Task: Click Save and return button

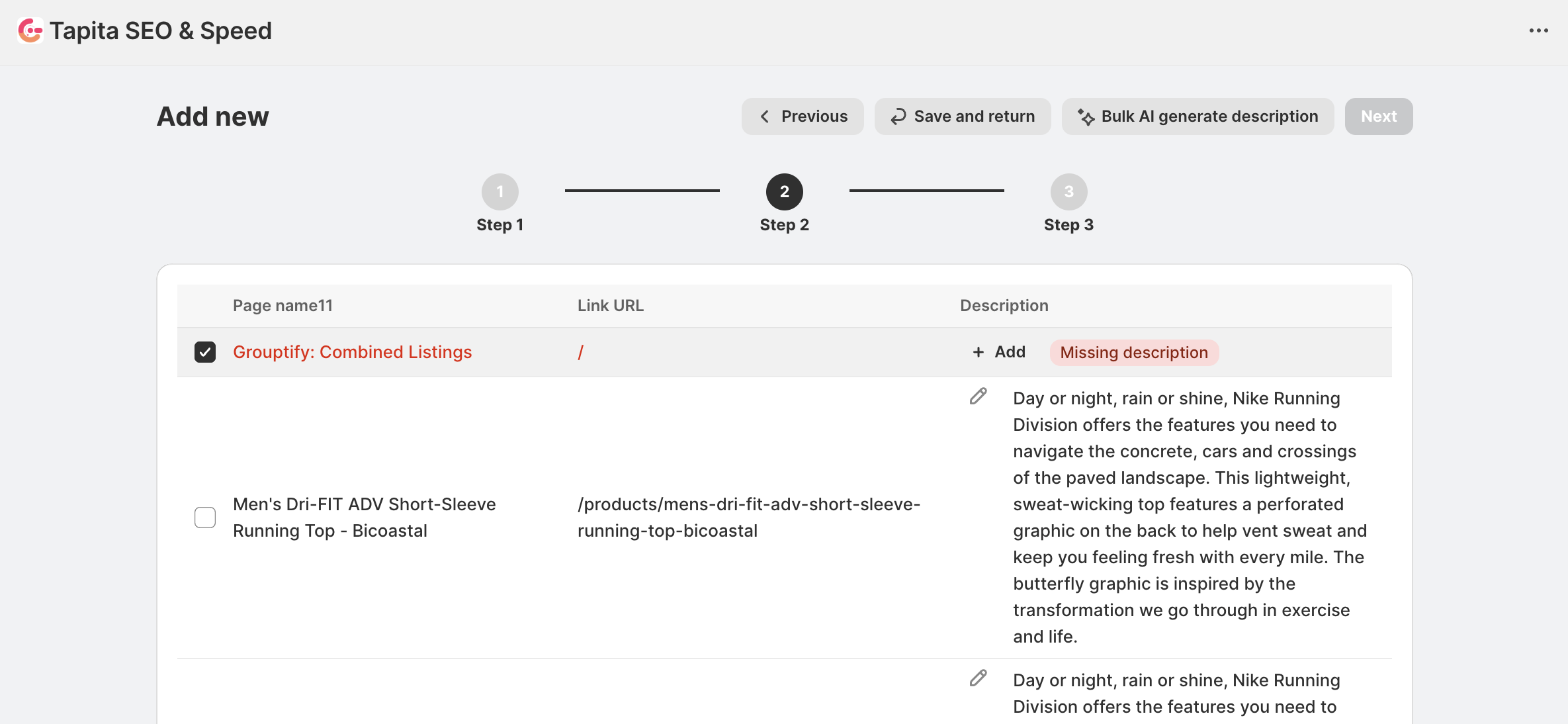Action: (963, 116)
